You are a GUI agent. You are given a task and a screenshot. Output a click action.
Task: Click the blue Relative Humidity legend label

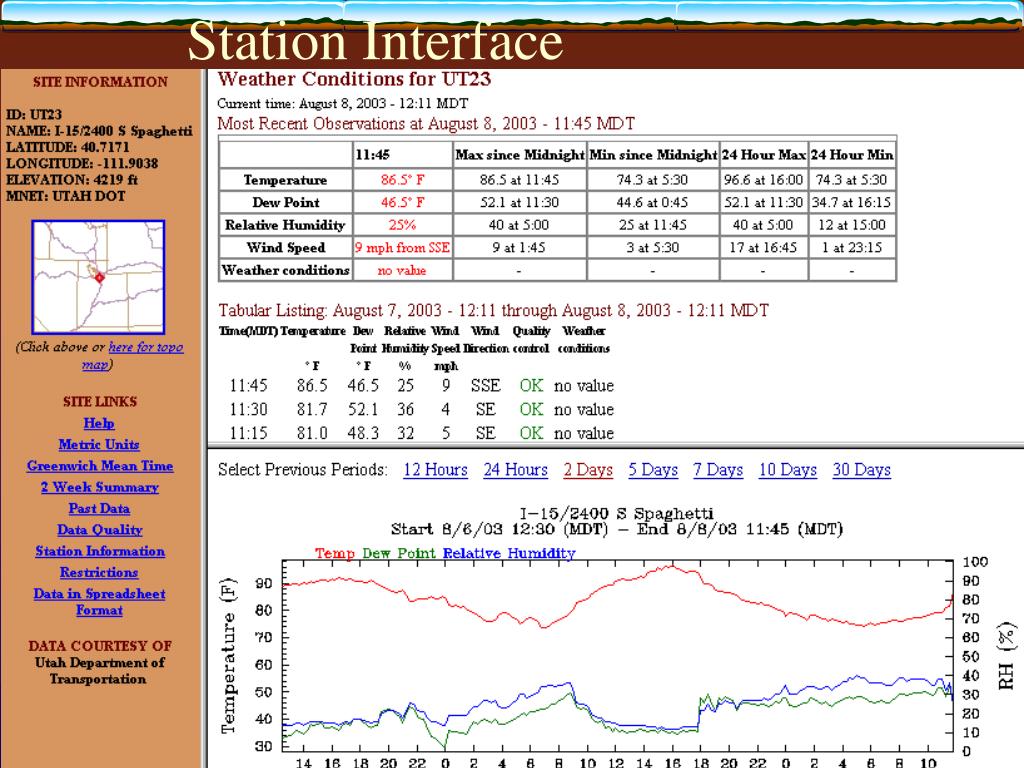pyautogui.click(x=509, y=553)
